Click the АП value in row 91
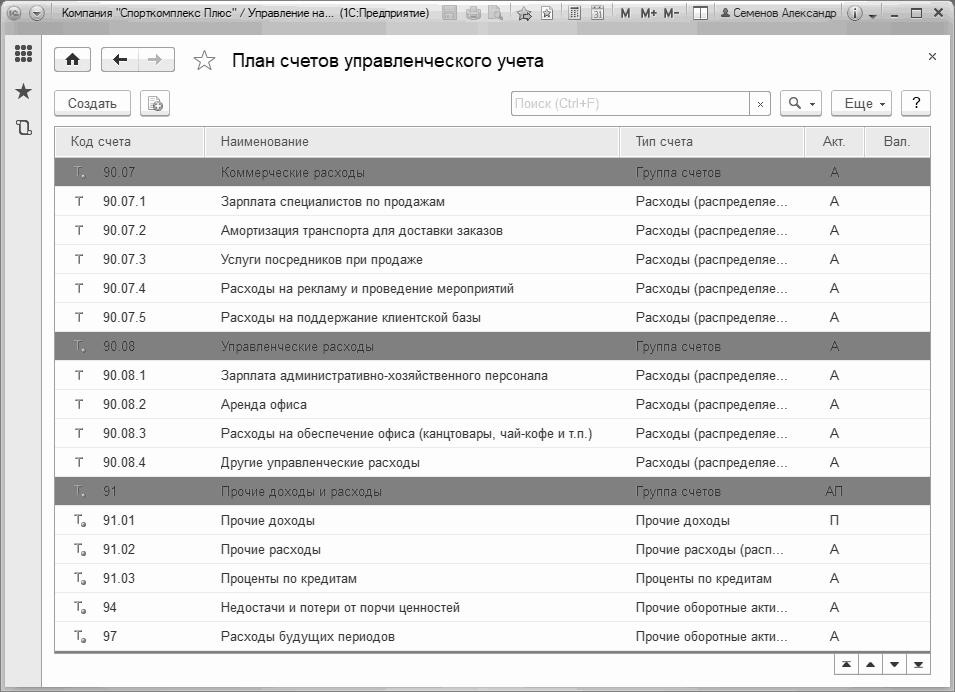This screenshot has height=692, width=955. [834, 492]
